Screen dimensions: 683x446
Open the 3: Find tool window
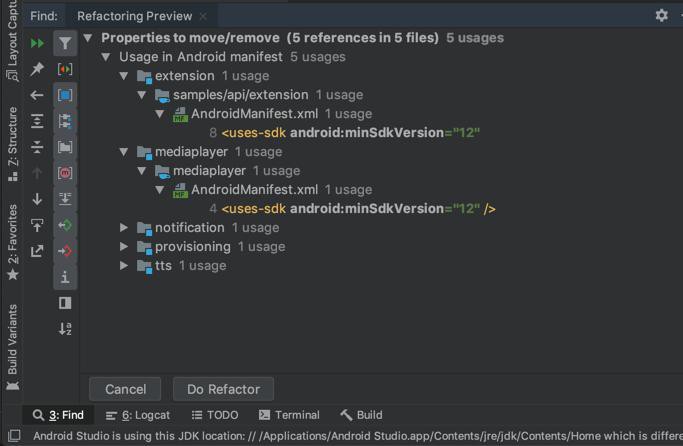pos(58,415)
